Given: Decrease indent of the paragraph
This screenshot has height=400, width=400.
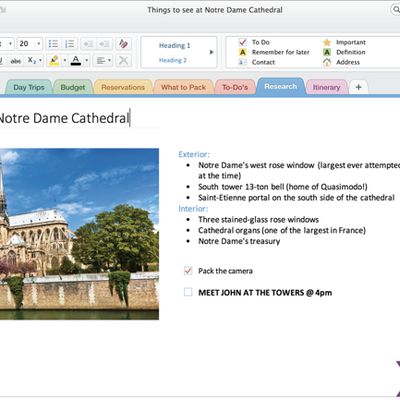Looking at the screenshot, I should click(x=88, y=44).
